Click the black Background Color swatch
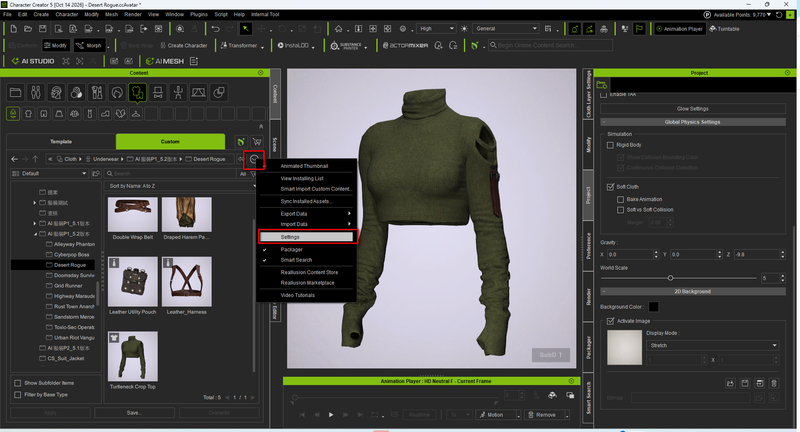Image resolution: width=800 pixels, height=432 pixels. coord(653,307)
